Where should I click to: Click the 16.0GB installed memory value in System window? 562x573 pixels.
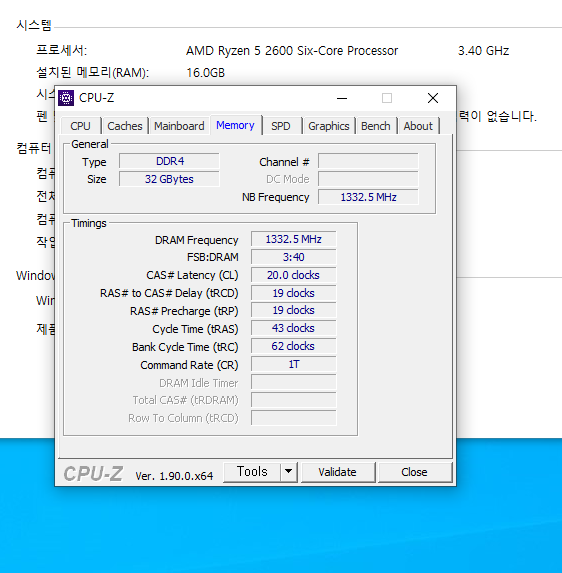pos(206,73)
